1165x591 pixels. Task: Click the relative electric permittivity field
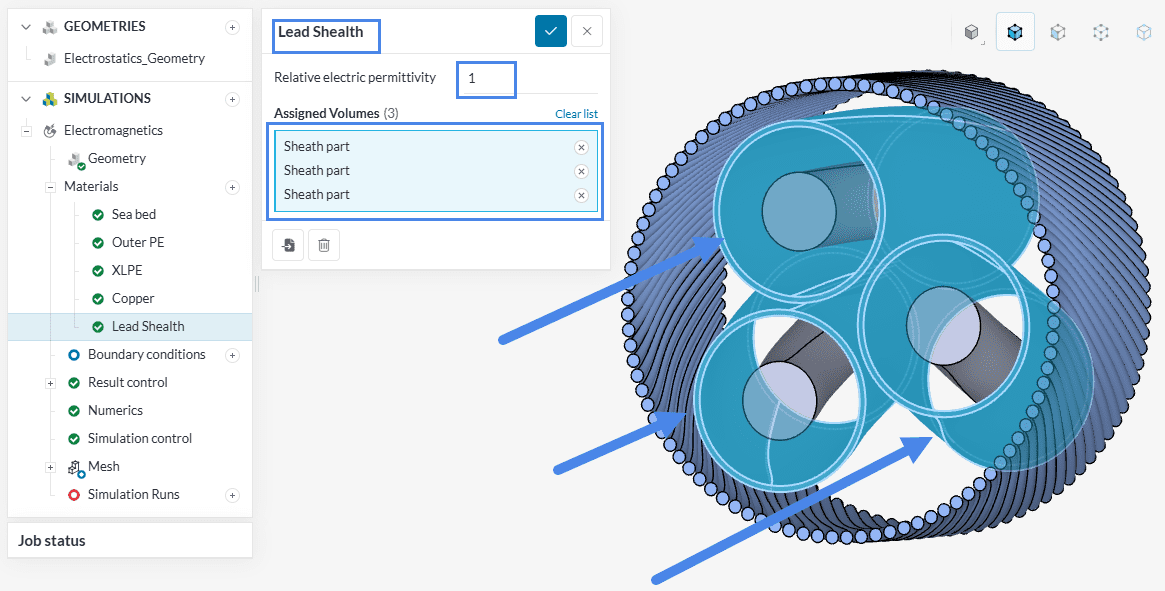(486, 78)
